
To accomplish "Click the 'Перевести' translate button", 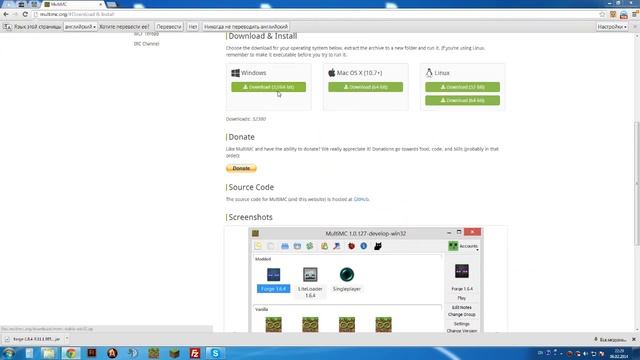I will 169,27.
